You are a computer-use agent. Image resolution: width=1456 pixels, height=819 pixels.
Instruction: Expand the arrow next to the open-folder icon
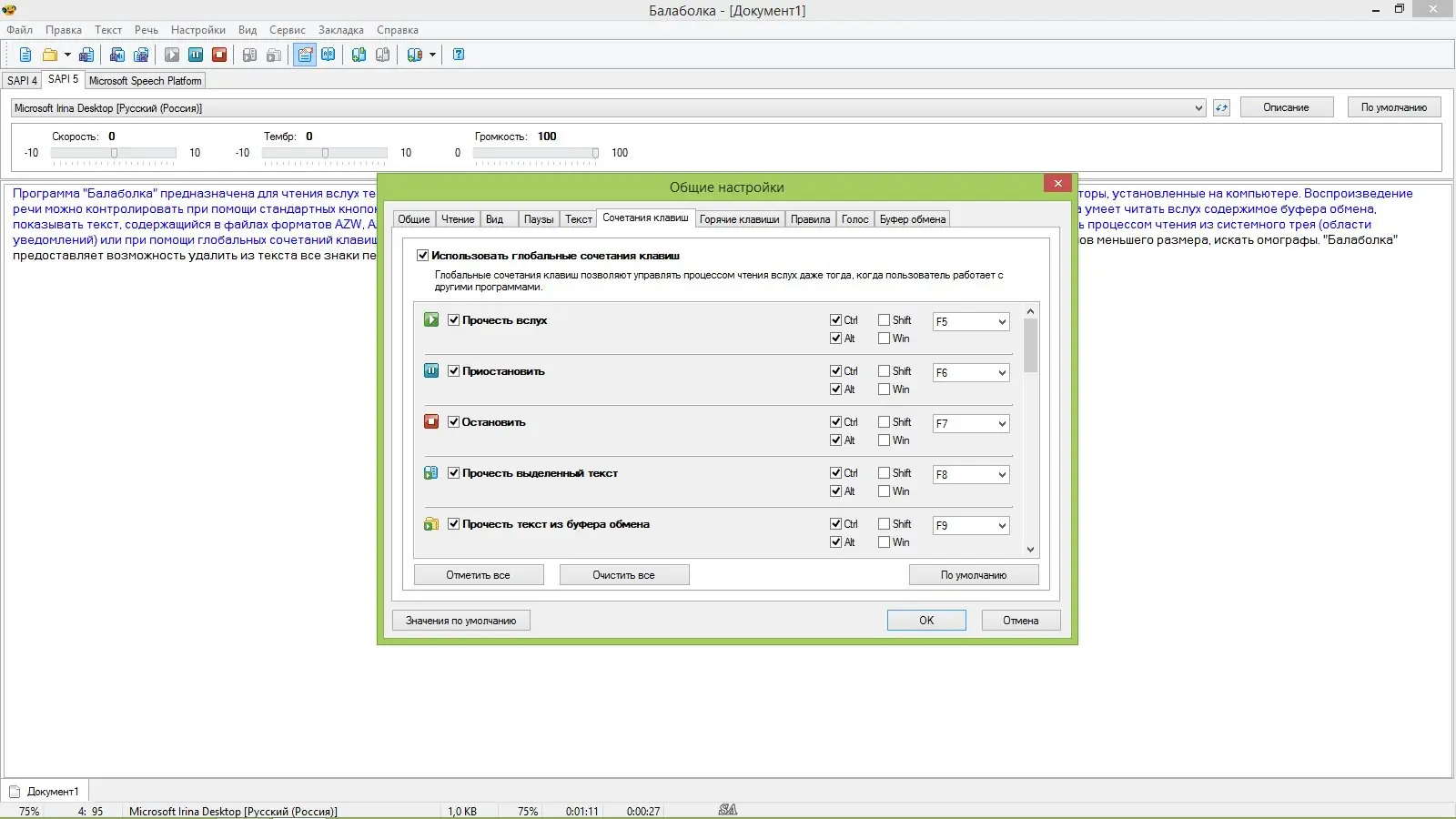tap(67, 55)
